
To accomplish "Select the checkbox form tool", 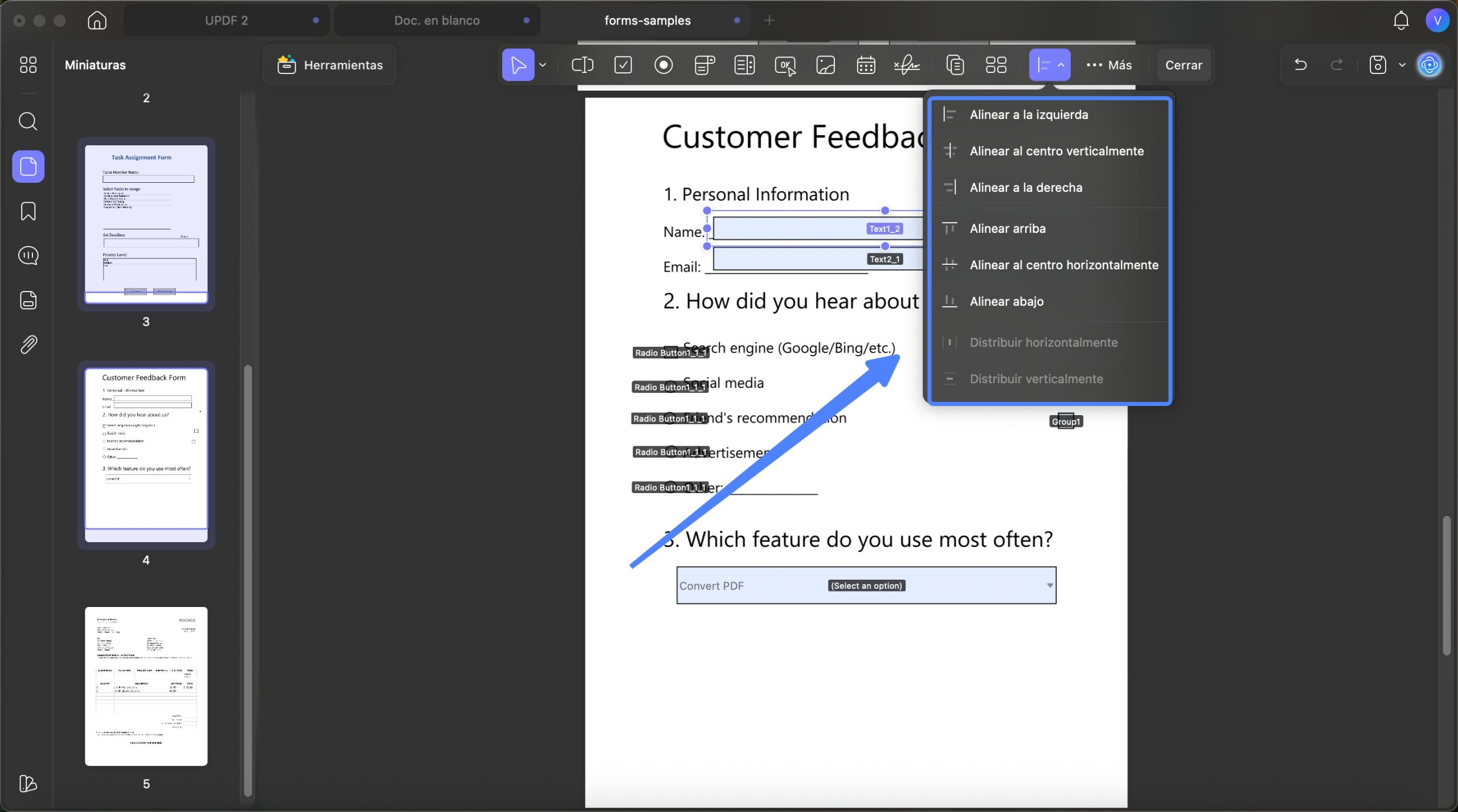I will 623,65.
